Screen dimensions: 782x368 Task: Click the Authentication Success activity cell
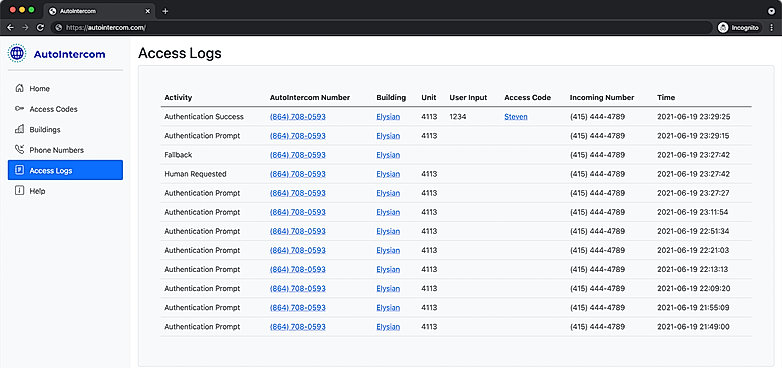204,117
